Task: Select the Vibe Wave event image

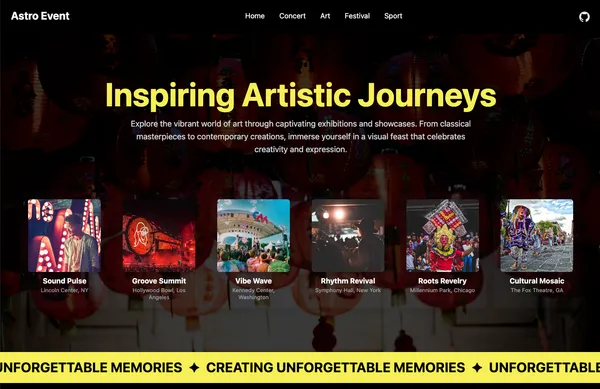Action: pyautogui.click(x=253, y=236)
